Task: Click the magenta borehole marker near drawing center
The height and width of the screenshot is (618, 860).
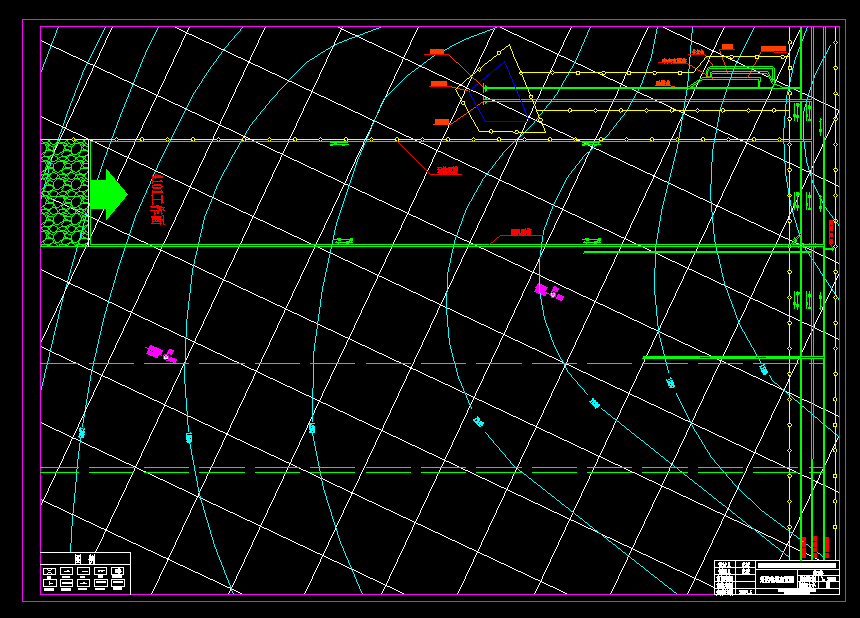Action: tap(550, 292)
